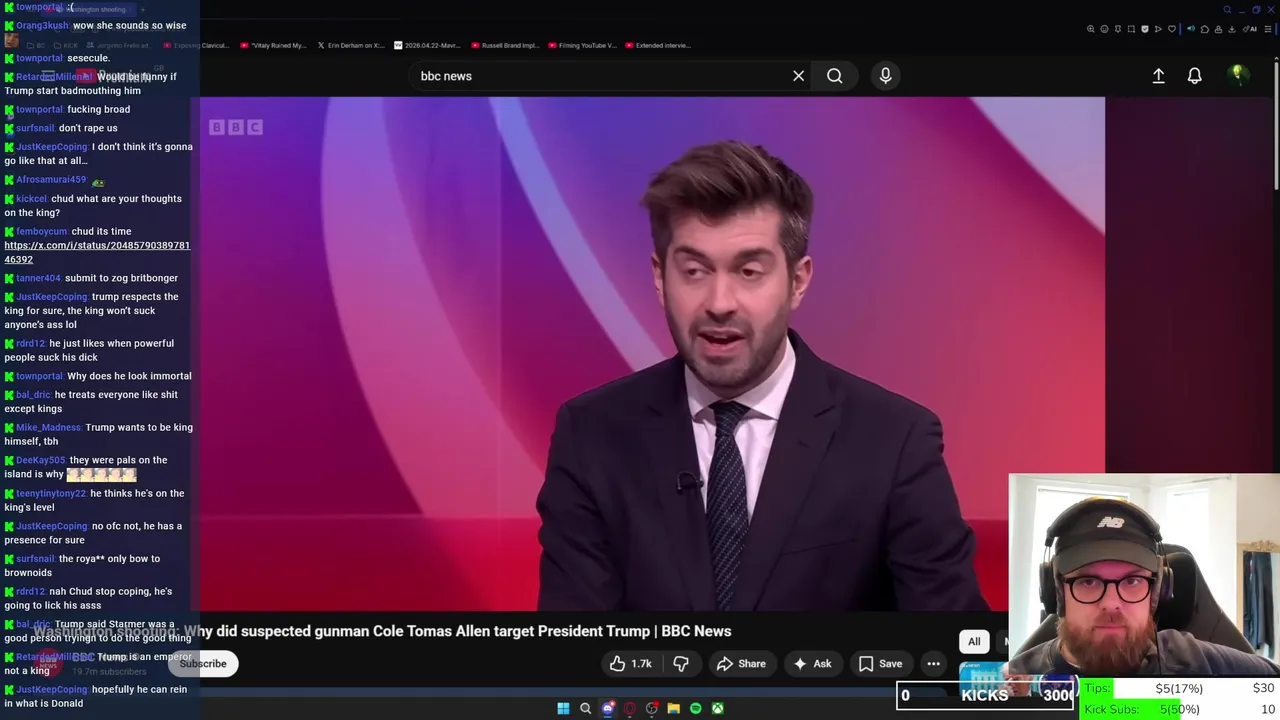1280x720 pixels.
Task: Open the browser emoji face icon
Action: 1104,29
